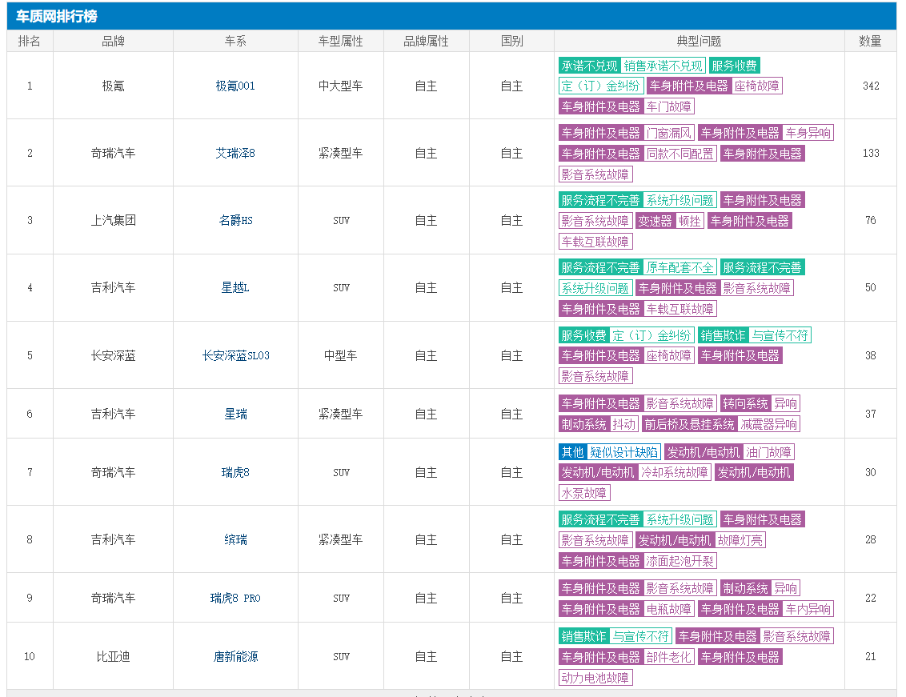Open the 瑞虎8 link in the rank 7 row
Viewport: 906px width, 697px height.
pos(236,472)
